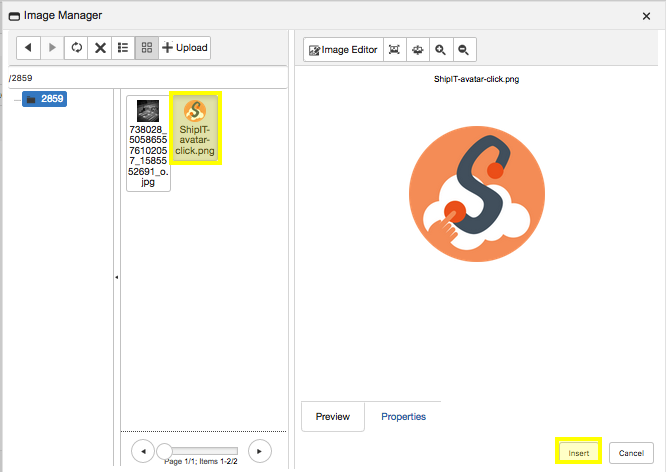Switch to list view

point(123,48)
